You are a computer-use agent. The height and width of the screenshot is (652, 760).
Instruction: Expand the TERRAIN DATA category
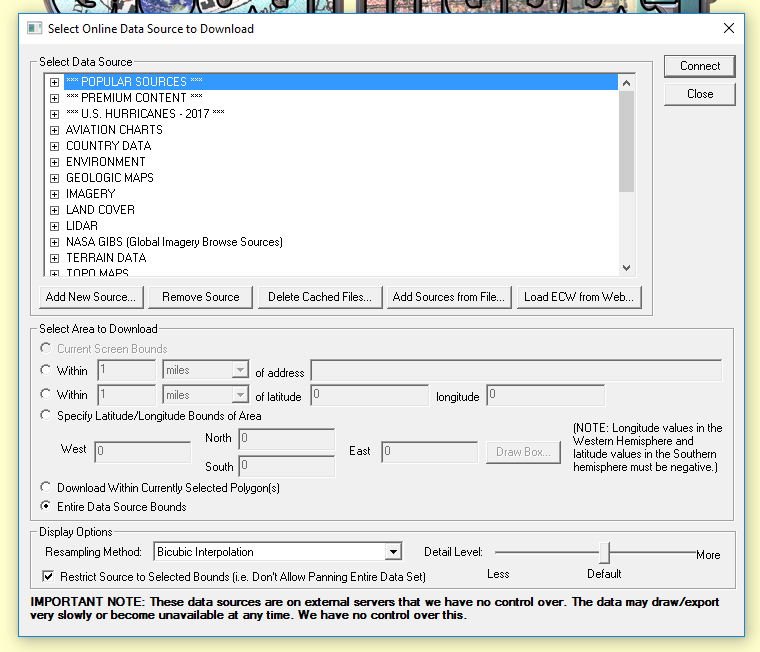55,258
